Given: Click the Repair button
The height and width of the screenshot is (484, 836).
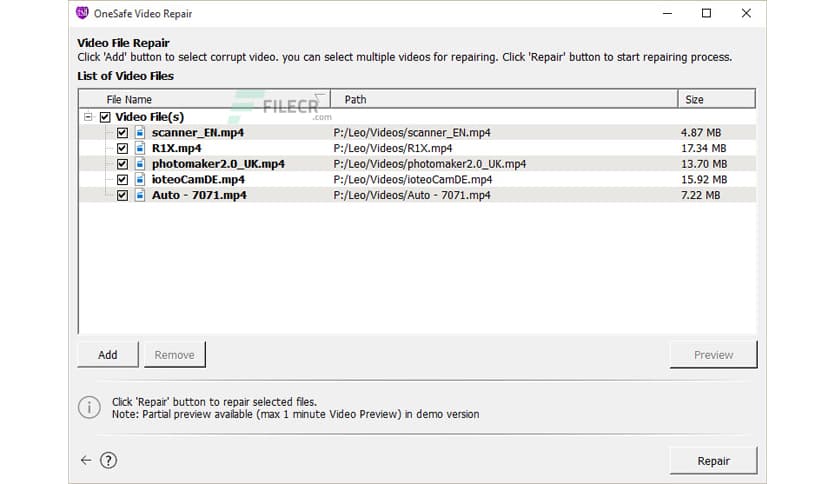Looking at the screenshot, I should tap(713, 461).
